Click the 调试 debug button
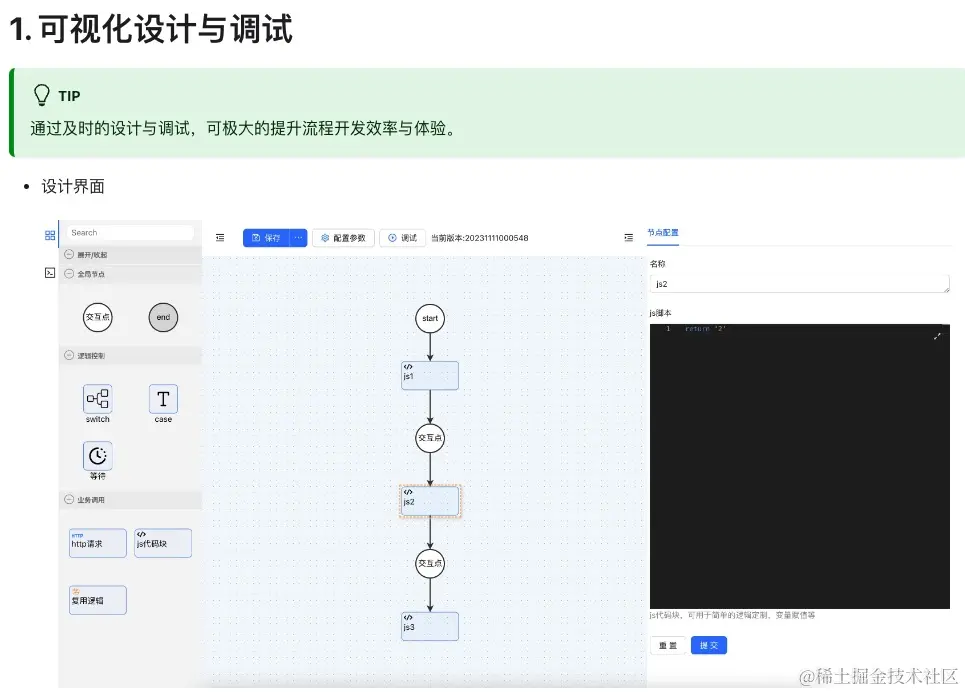The height and width of the screenshot is (693, 965). (402, 237)
